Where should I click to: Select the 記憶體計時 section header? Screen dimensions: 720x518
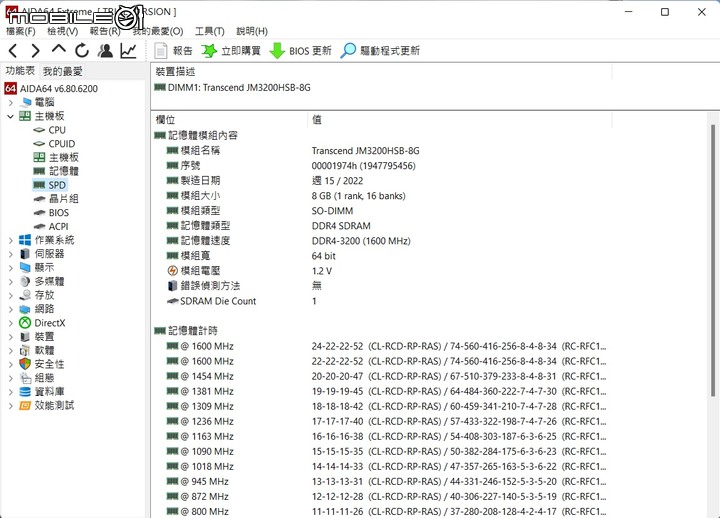pyautogui.click(x=186, y=331)
